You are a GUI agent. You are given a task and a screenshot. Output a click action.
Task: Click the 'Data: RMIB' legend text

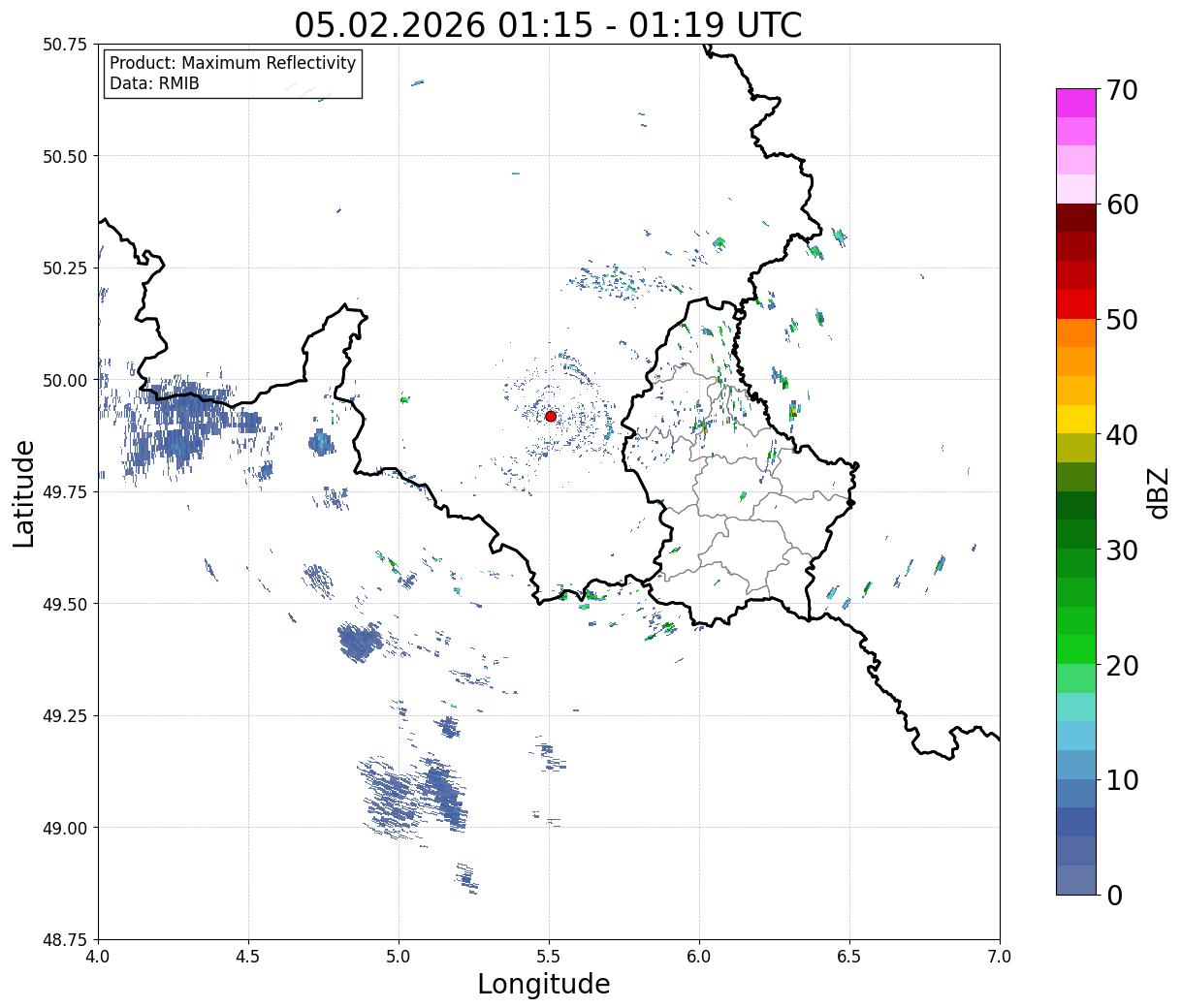[x=154, y=84]
